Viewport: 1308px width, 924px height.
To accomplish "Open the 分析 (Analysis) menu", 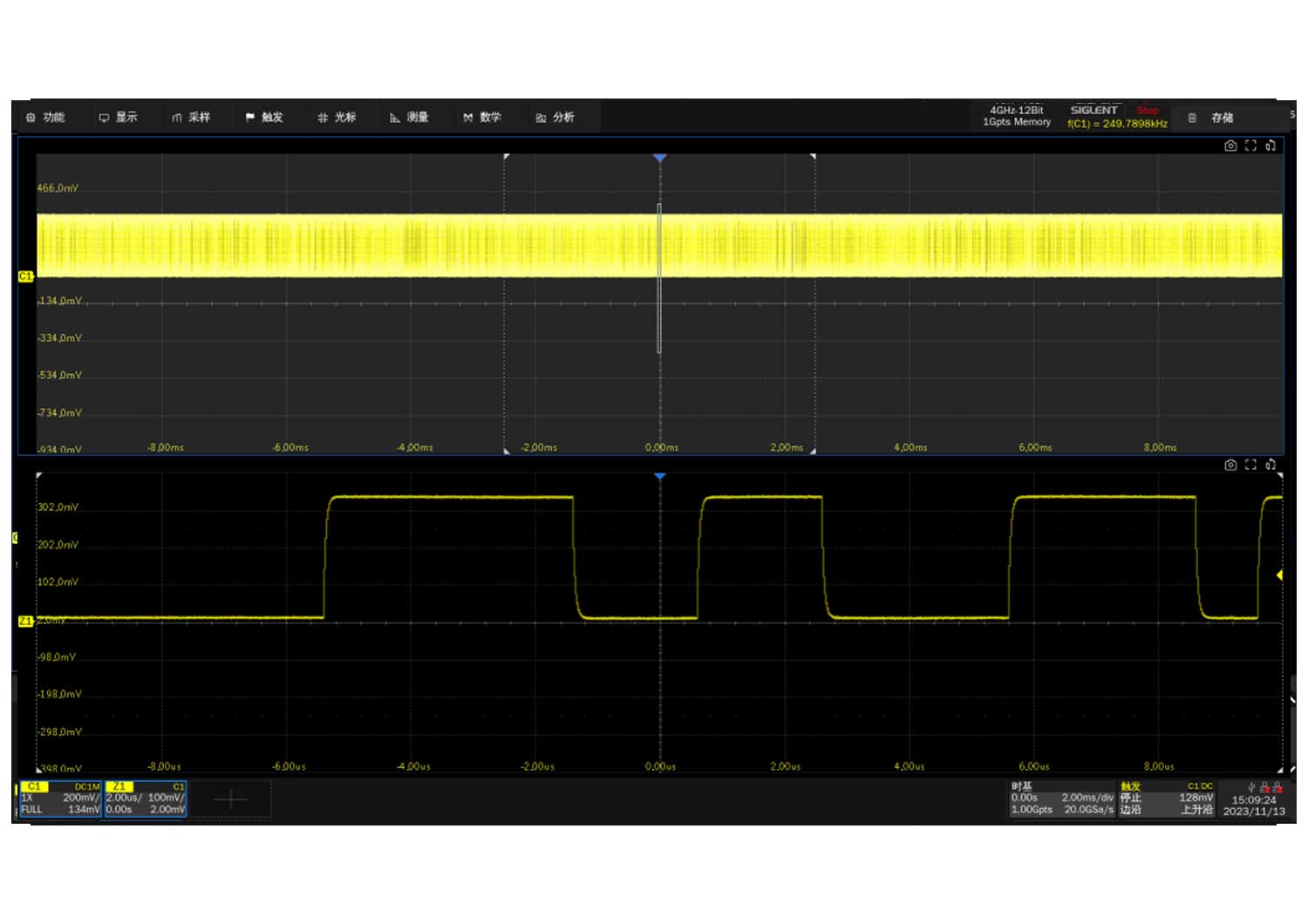I will [x=555, y=118].
